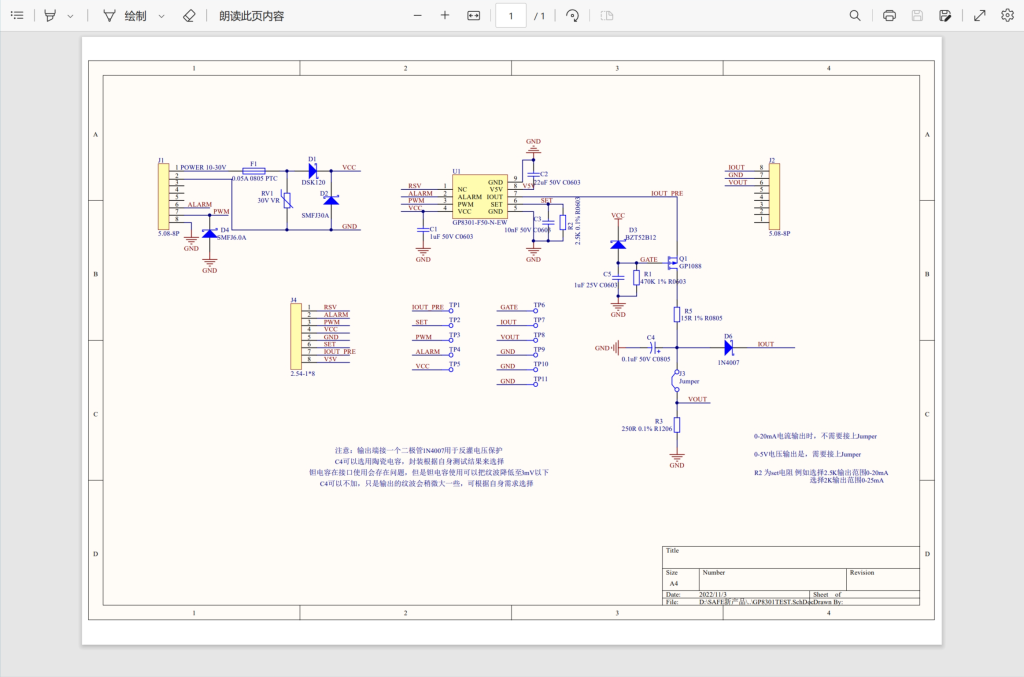The image size is (1024, 677).
Task: Select the highlighter tool
Action: click(50, 16)
